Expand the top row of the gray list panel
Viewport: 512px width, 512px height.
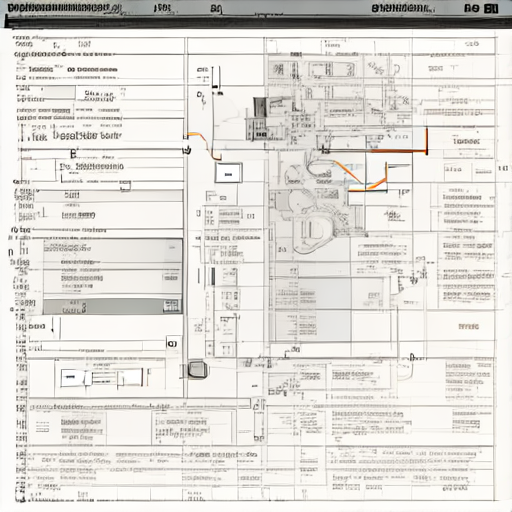(113, 248)
